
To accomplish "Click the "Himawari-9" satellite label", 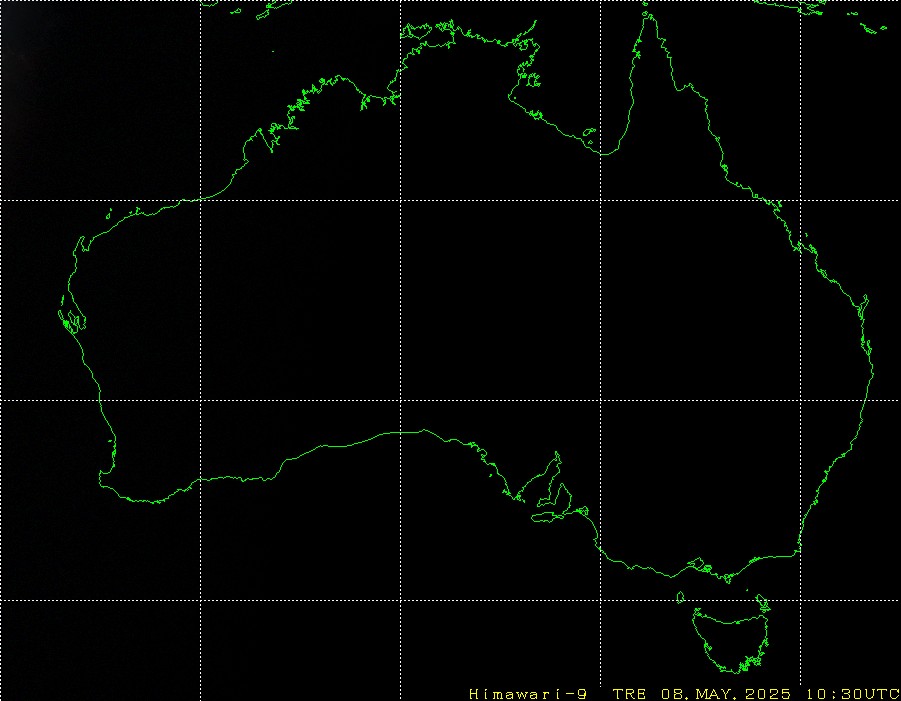I will point(527,694).
